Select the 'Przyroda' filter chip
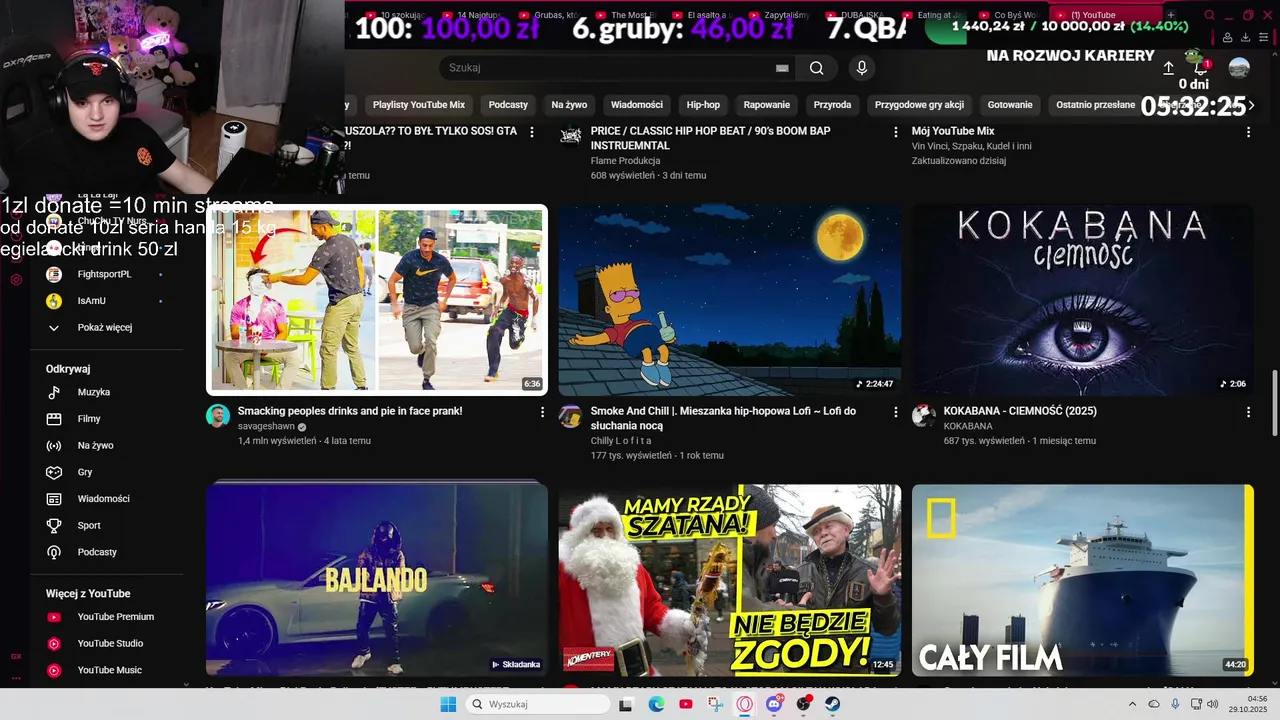1280x720 pixels. click(x=832, y=105)
